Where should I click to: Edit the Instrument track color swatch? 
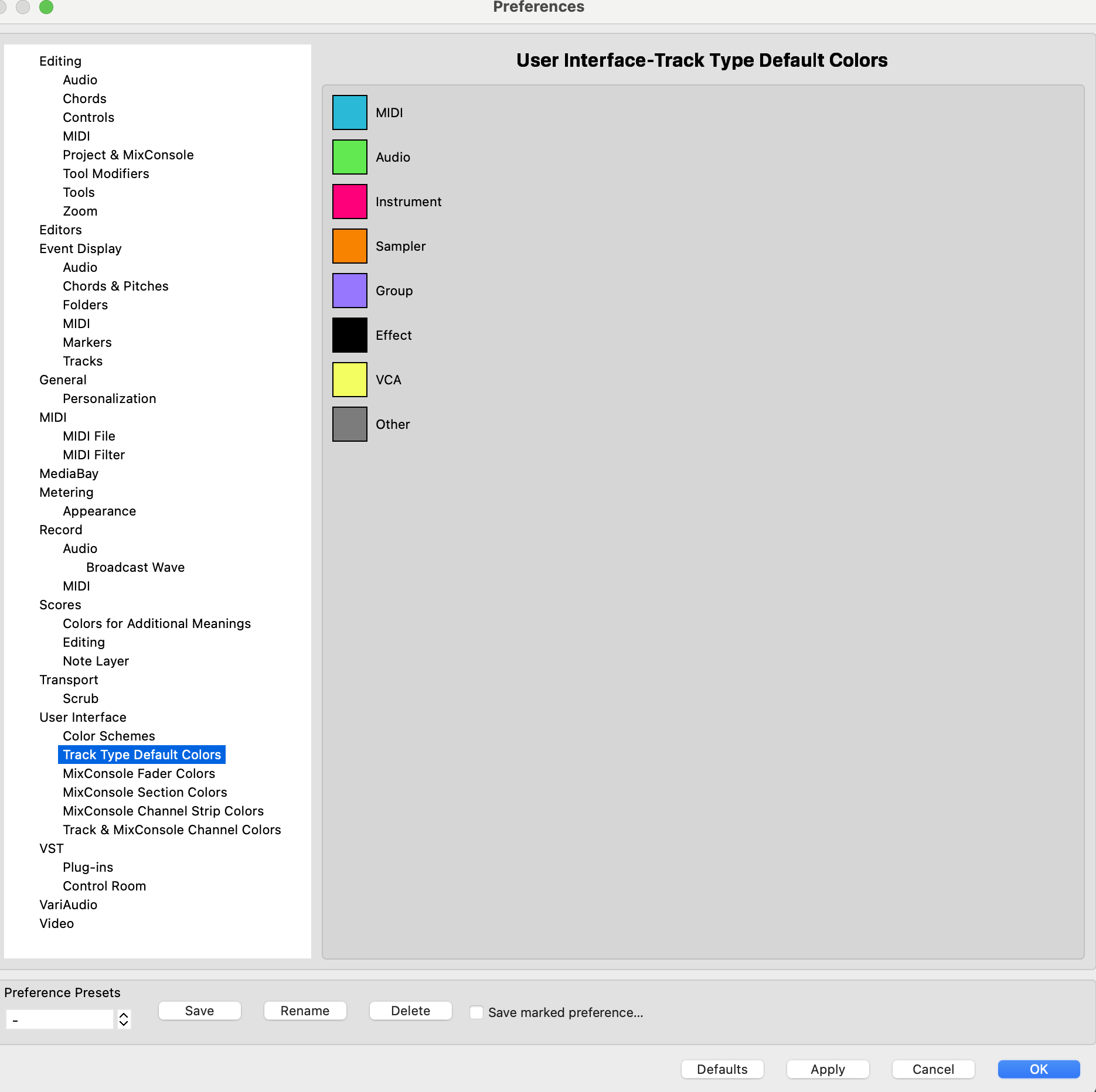click(349, 201)
